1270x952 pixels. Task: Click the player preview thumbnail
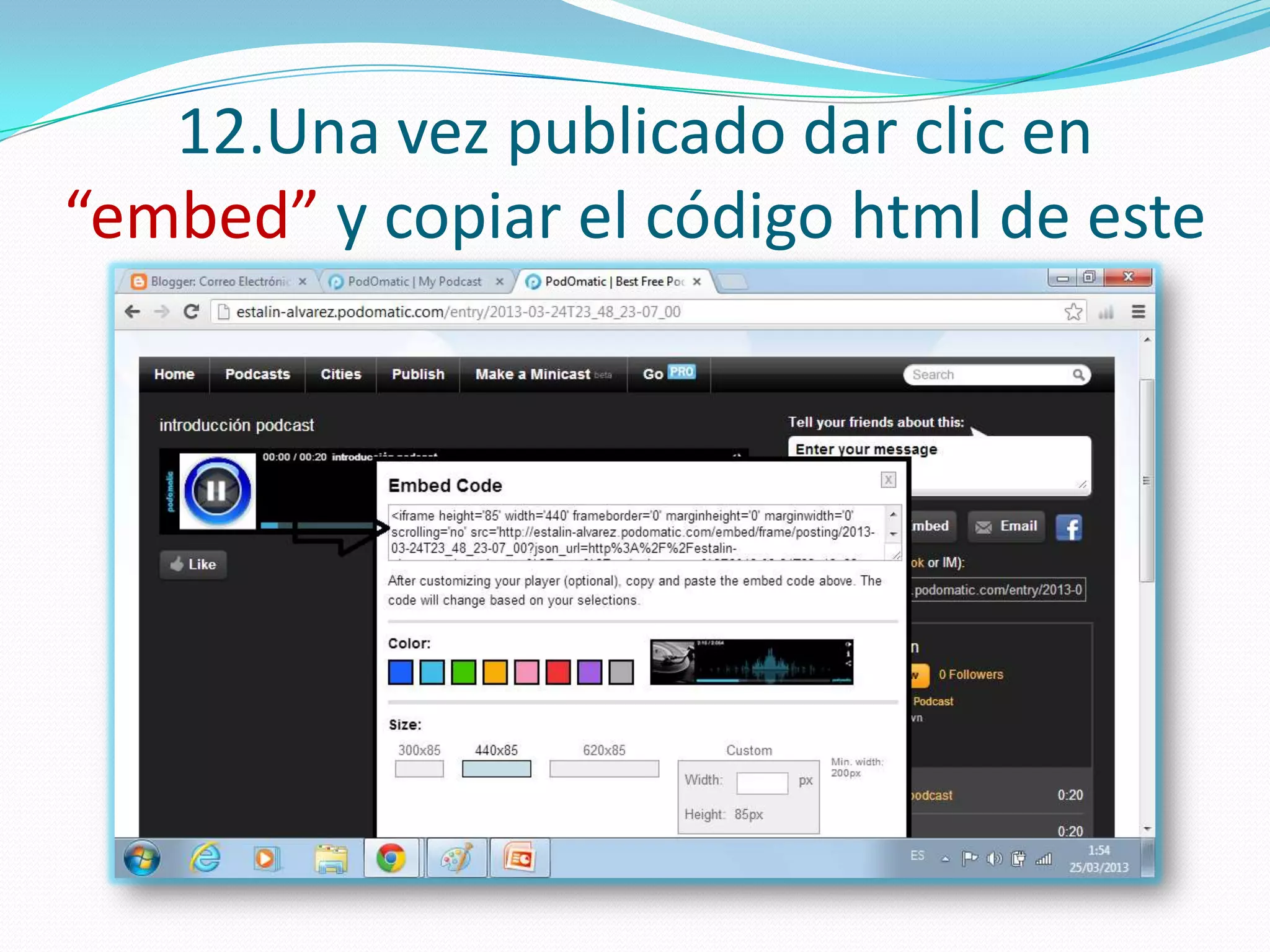click(752, 662)
